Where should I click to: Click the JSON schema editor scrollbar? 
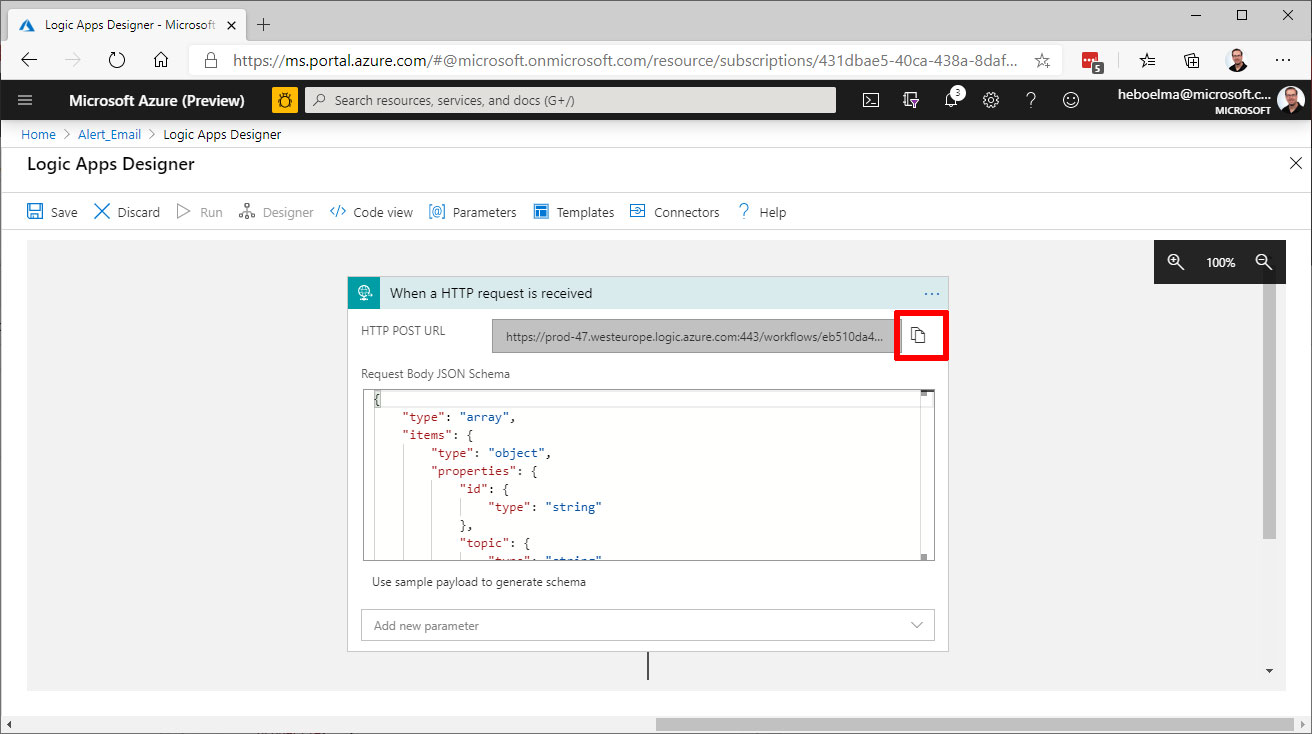click(926, 475)
